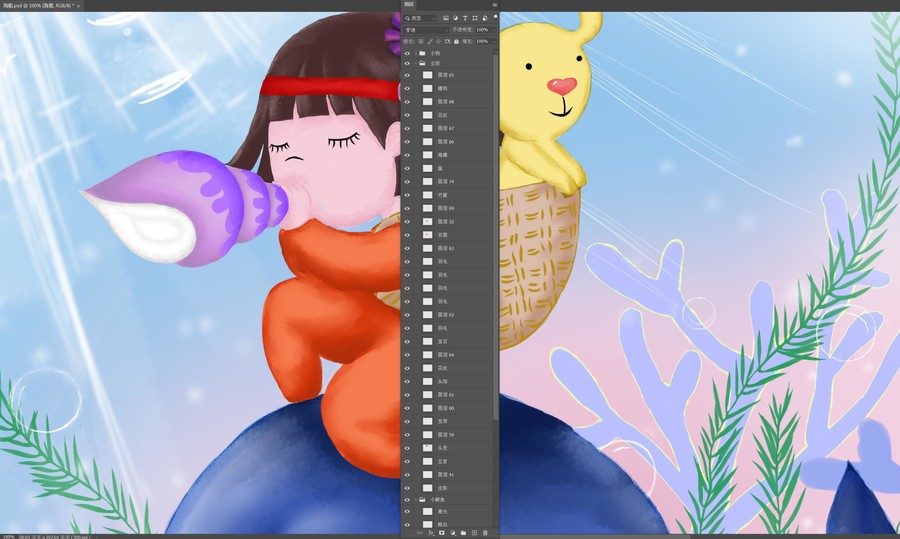This screenshot has width=900, height=539.
Task: Click prevent artboard auto-nesting lock icon
Action: tap(447, 41)
